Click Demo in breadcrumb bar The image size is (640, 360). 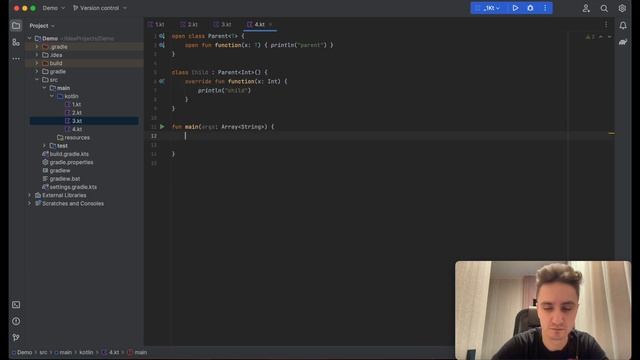point(24,352)
